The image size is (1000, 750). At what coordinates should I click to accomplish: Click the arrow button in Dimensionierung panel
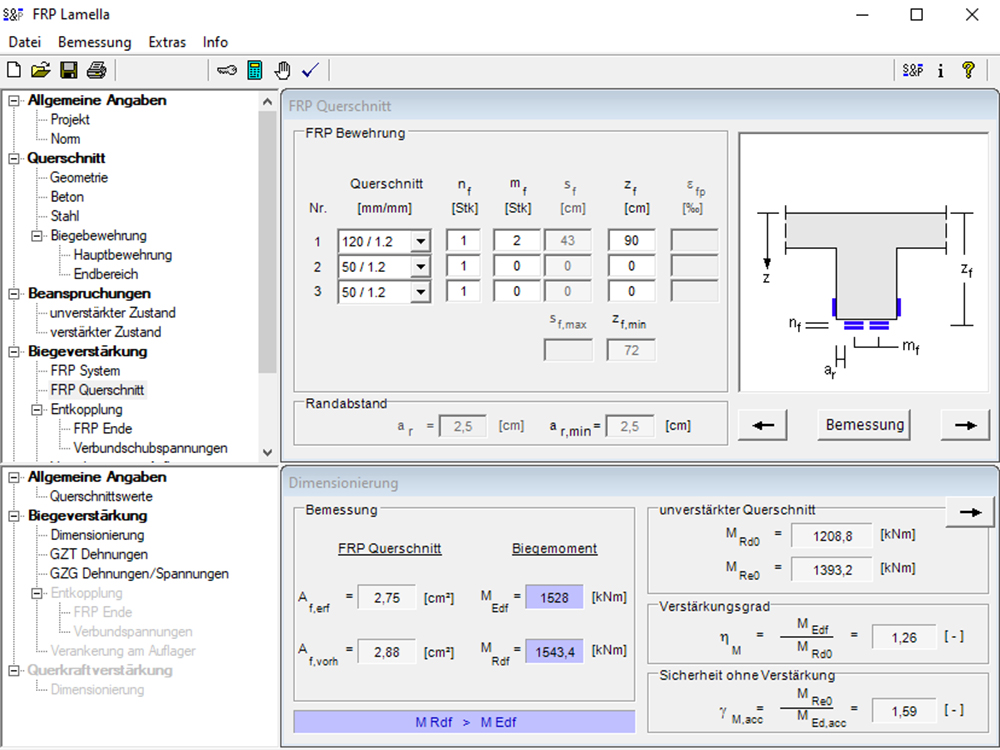tap(970, 512)
